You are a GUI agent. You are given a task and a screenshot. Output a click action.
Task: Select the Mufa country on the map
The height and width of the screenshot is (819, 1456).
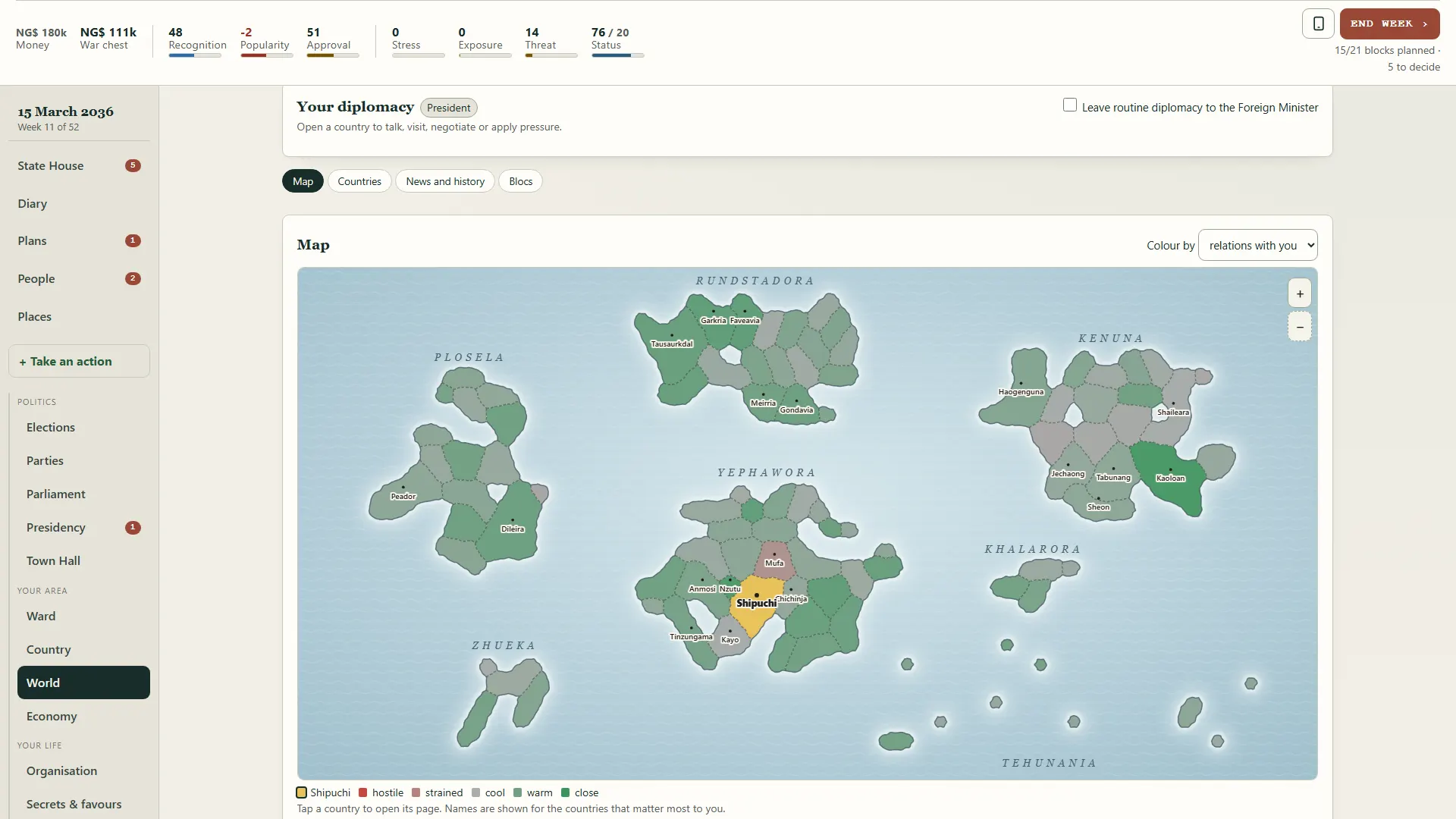(774, 560)
